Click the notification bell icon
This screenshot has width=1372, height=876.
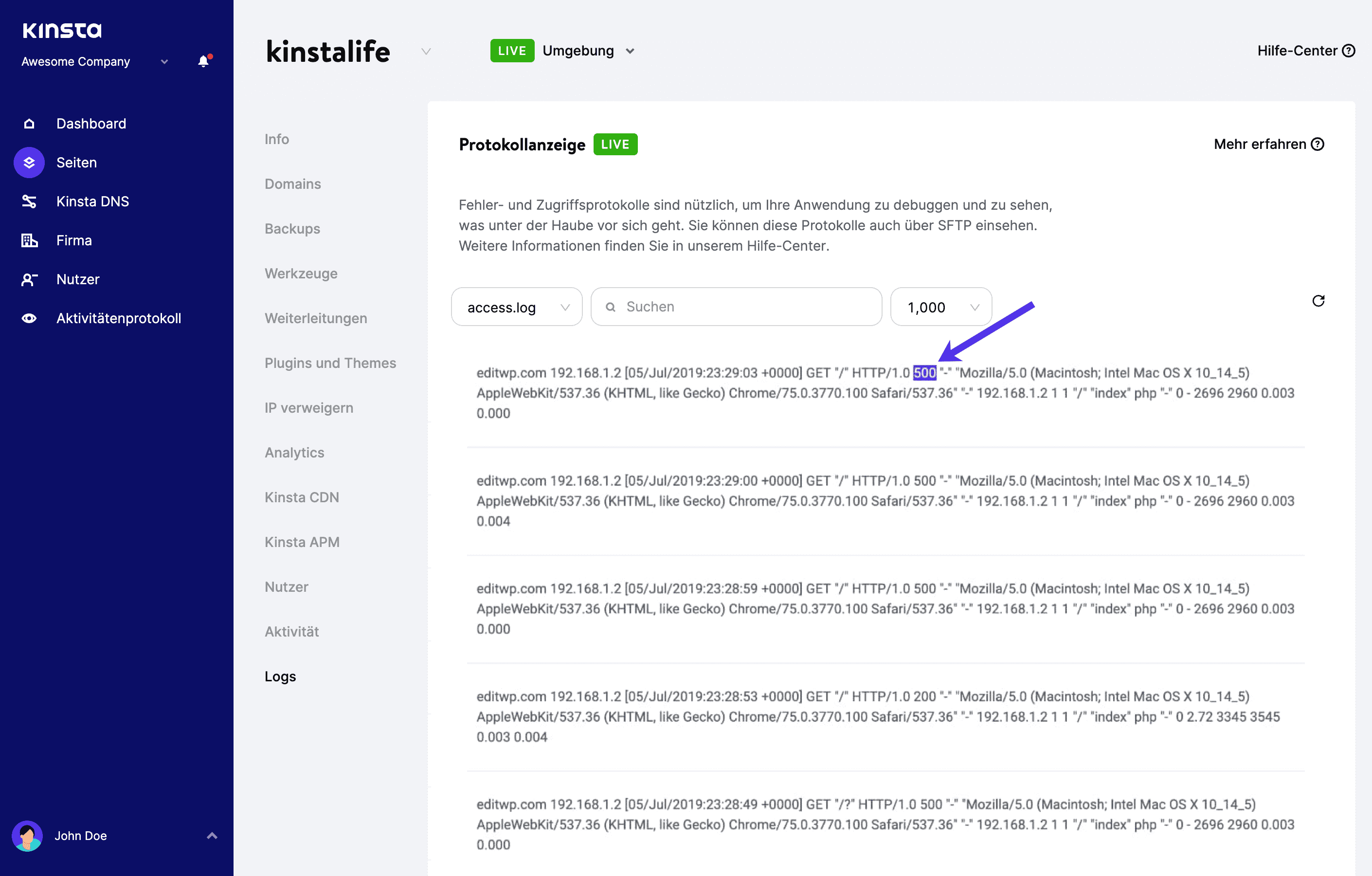pos(203,61)
